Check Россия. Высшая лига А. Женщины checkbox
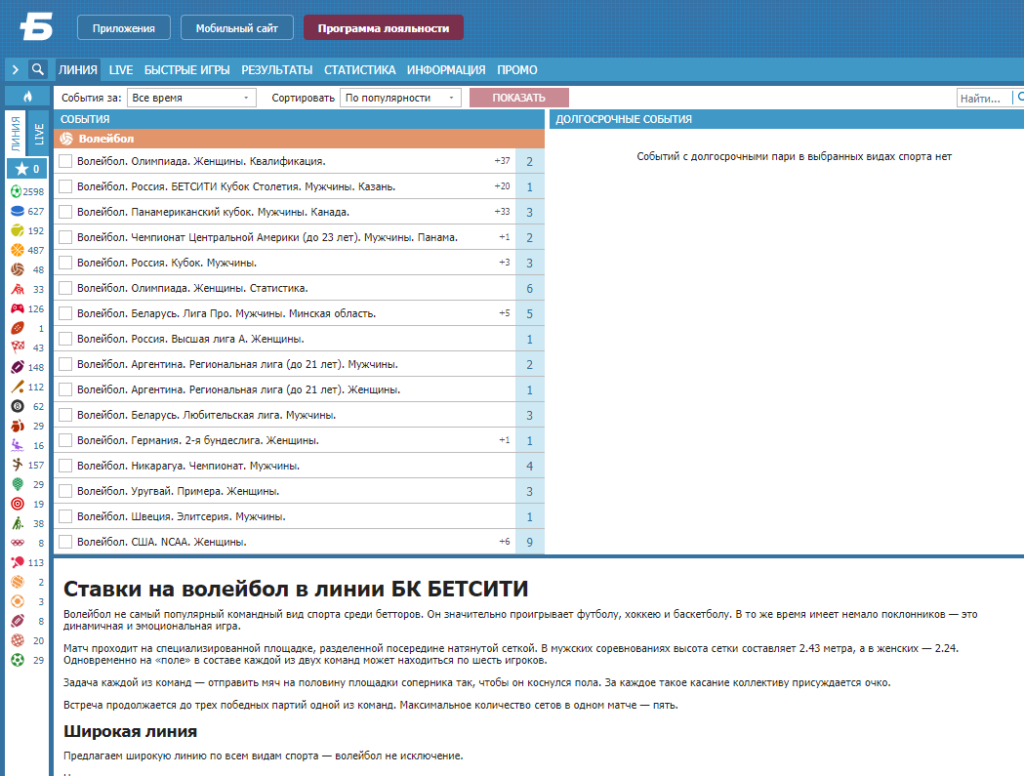 (65, 338)
